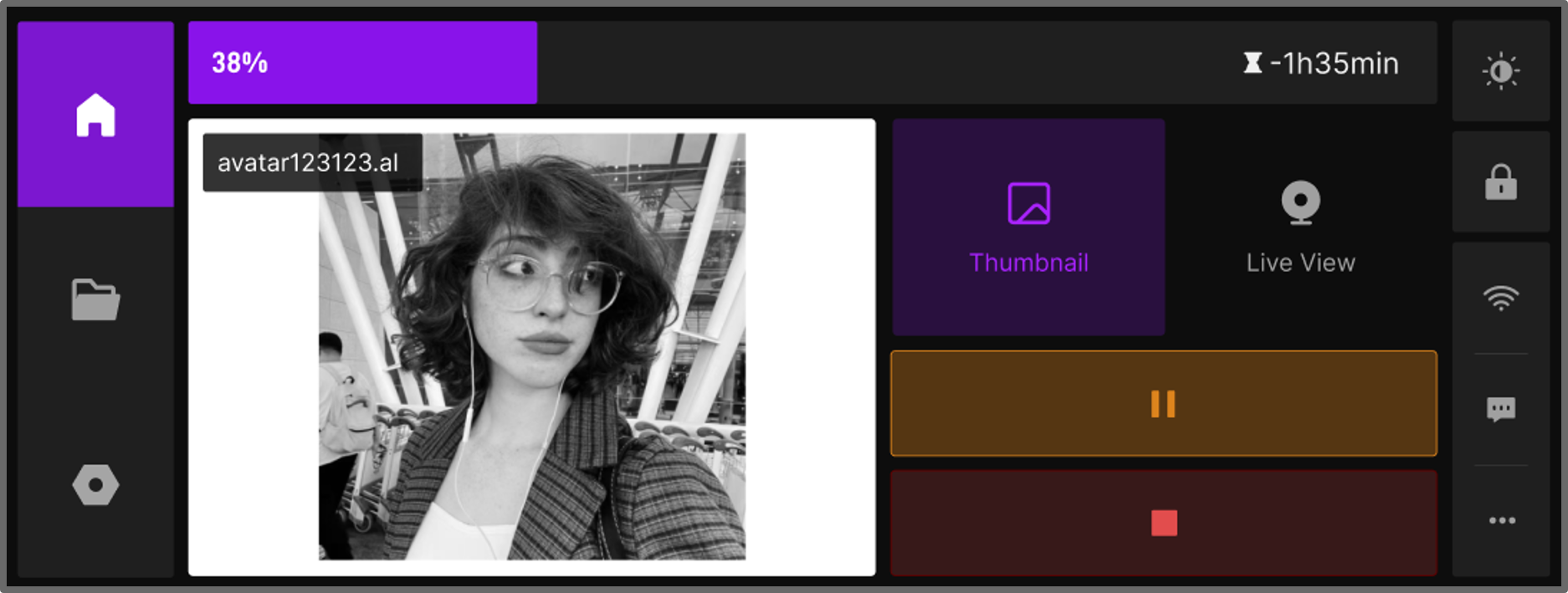Switch to the Thumbnail tab

click(x=1028, y=227)
